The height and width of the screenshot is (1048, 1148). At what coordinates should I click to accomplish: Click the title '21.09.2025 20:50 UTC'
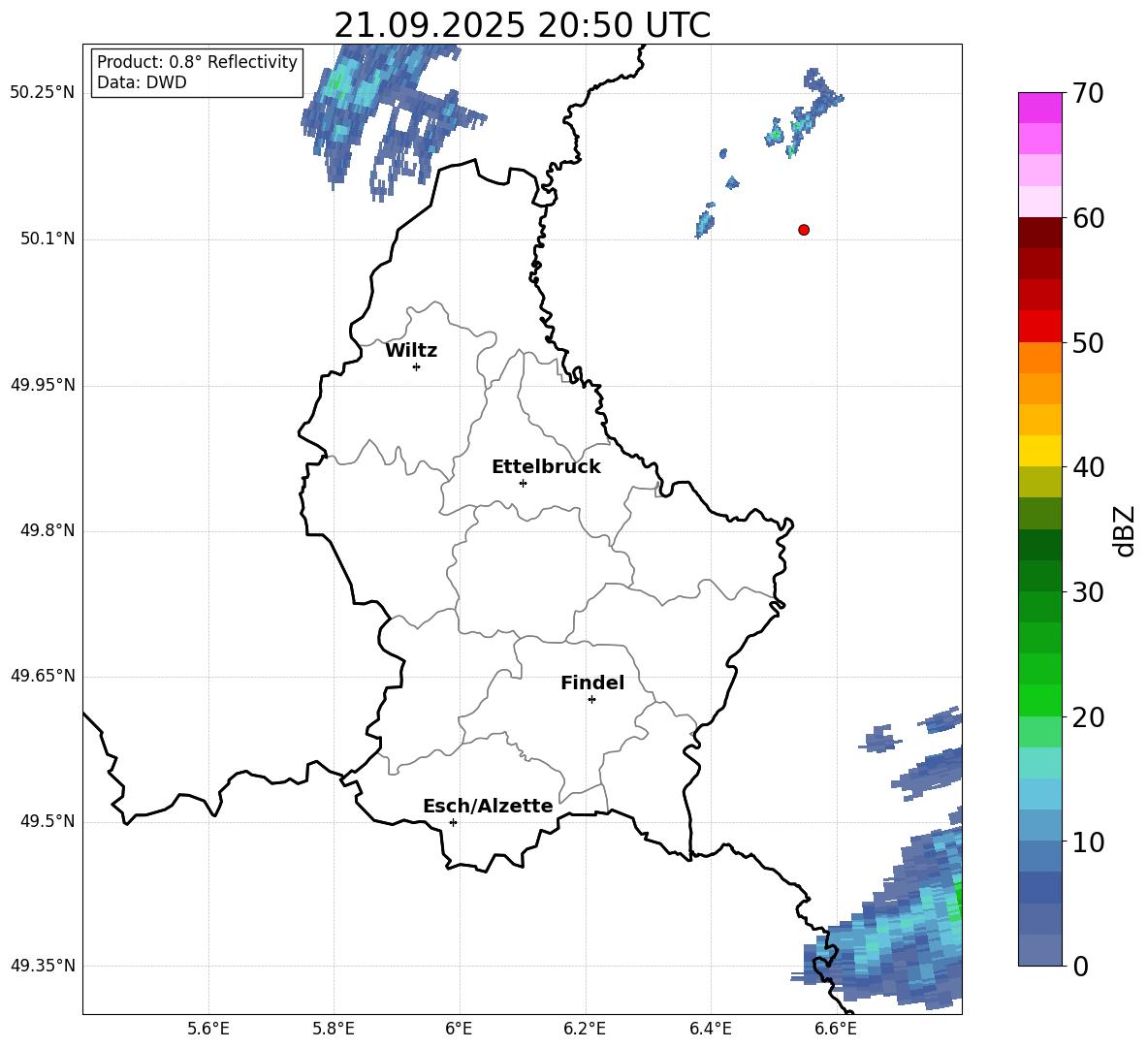point(522,25)
